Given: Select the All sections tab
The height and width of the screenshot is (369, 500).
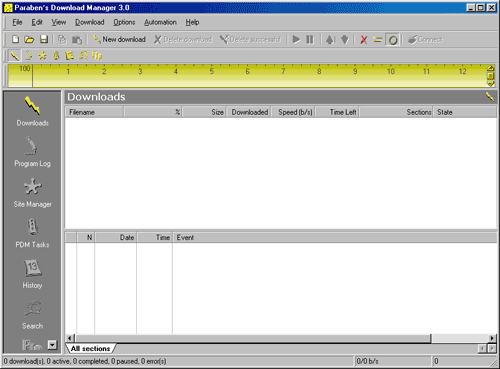Looking at the screenshot, I should tap(91, 349).
